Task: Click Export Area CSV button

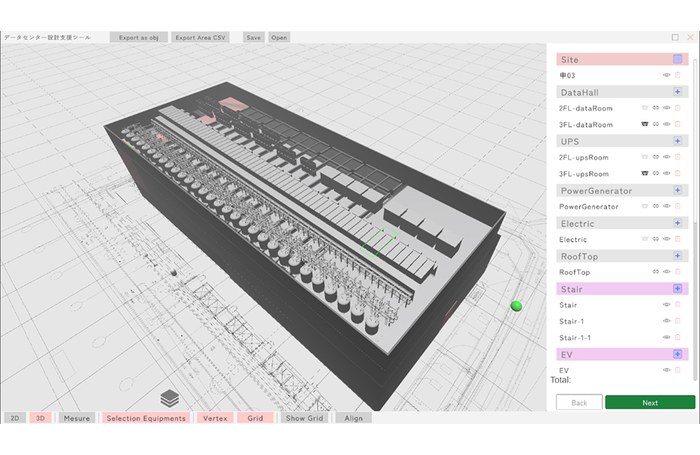Action: 200,38
